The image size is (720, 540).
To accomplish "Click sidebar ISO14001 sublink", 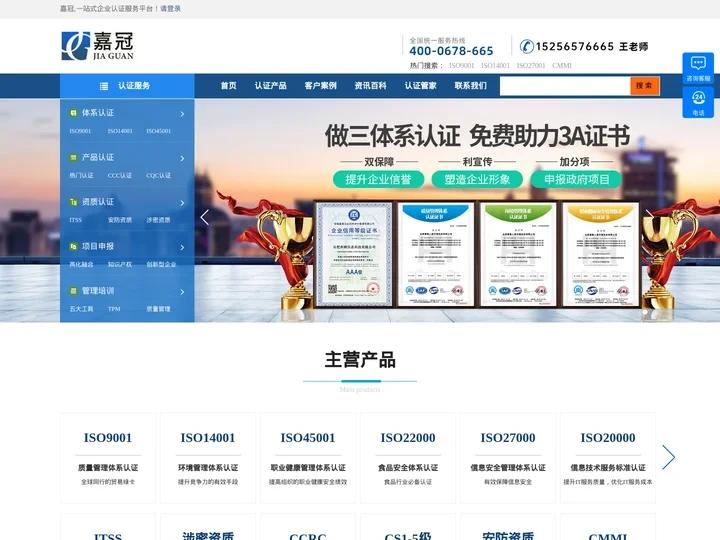I will click(120, 131).
